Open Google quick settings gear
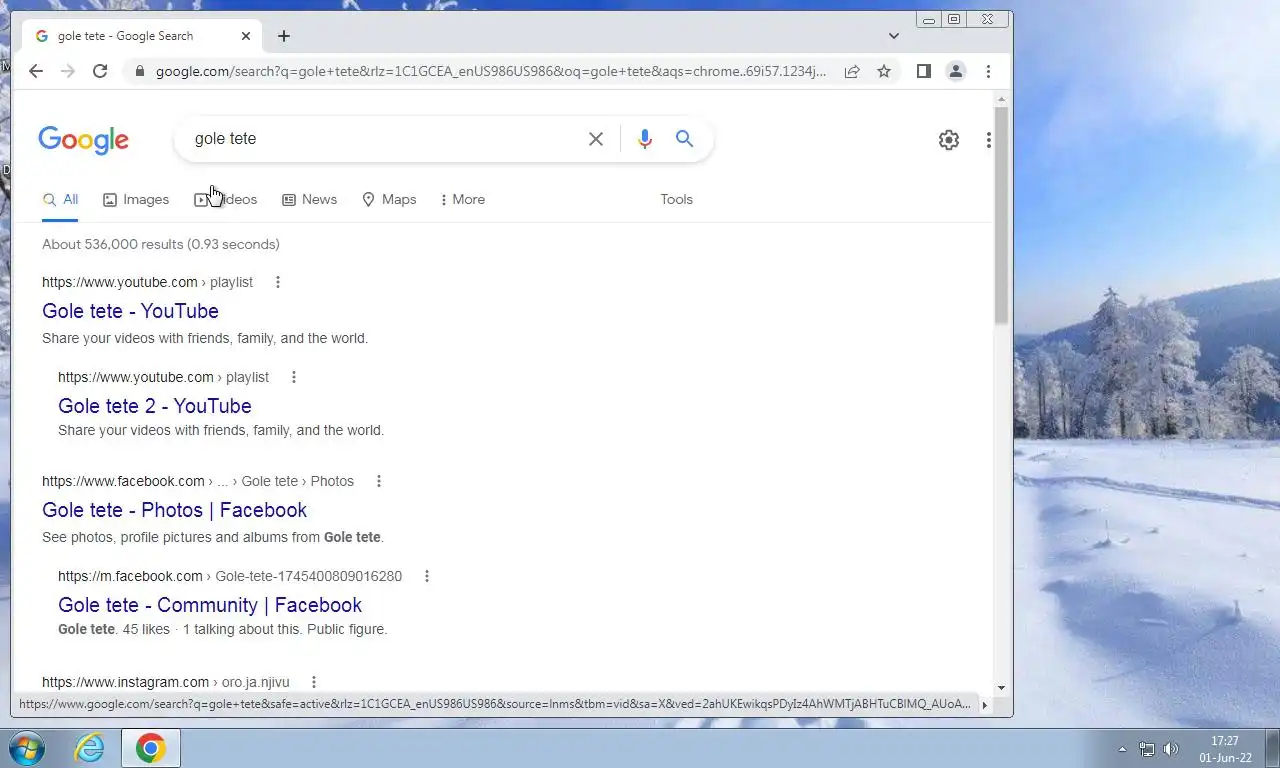 tap(949, 140)
